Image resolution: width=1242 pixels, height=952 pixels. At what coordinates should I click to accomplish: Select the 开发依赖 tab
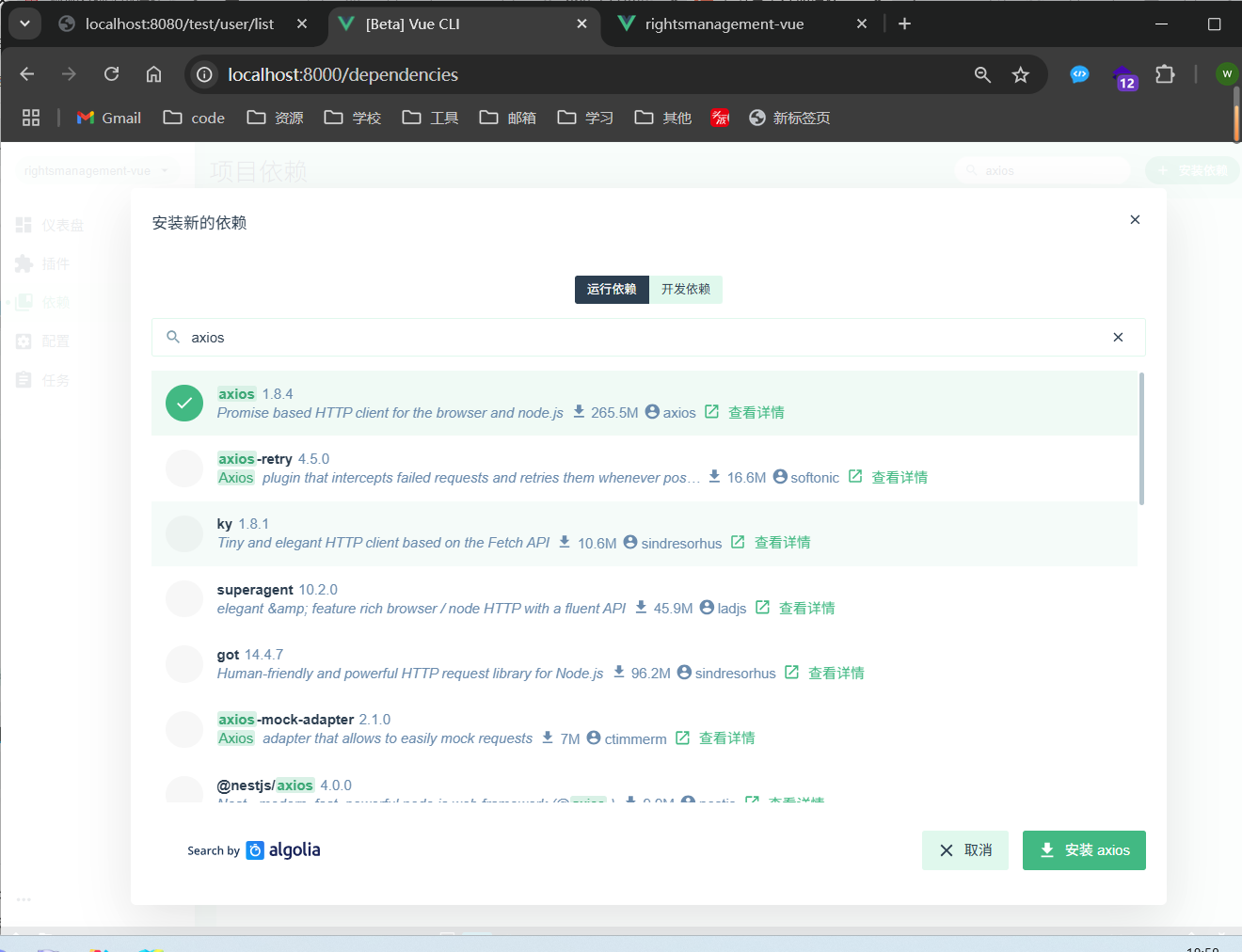686,290
